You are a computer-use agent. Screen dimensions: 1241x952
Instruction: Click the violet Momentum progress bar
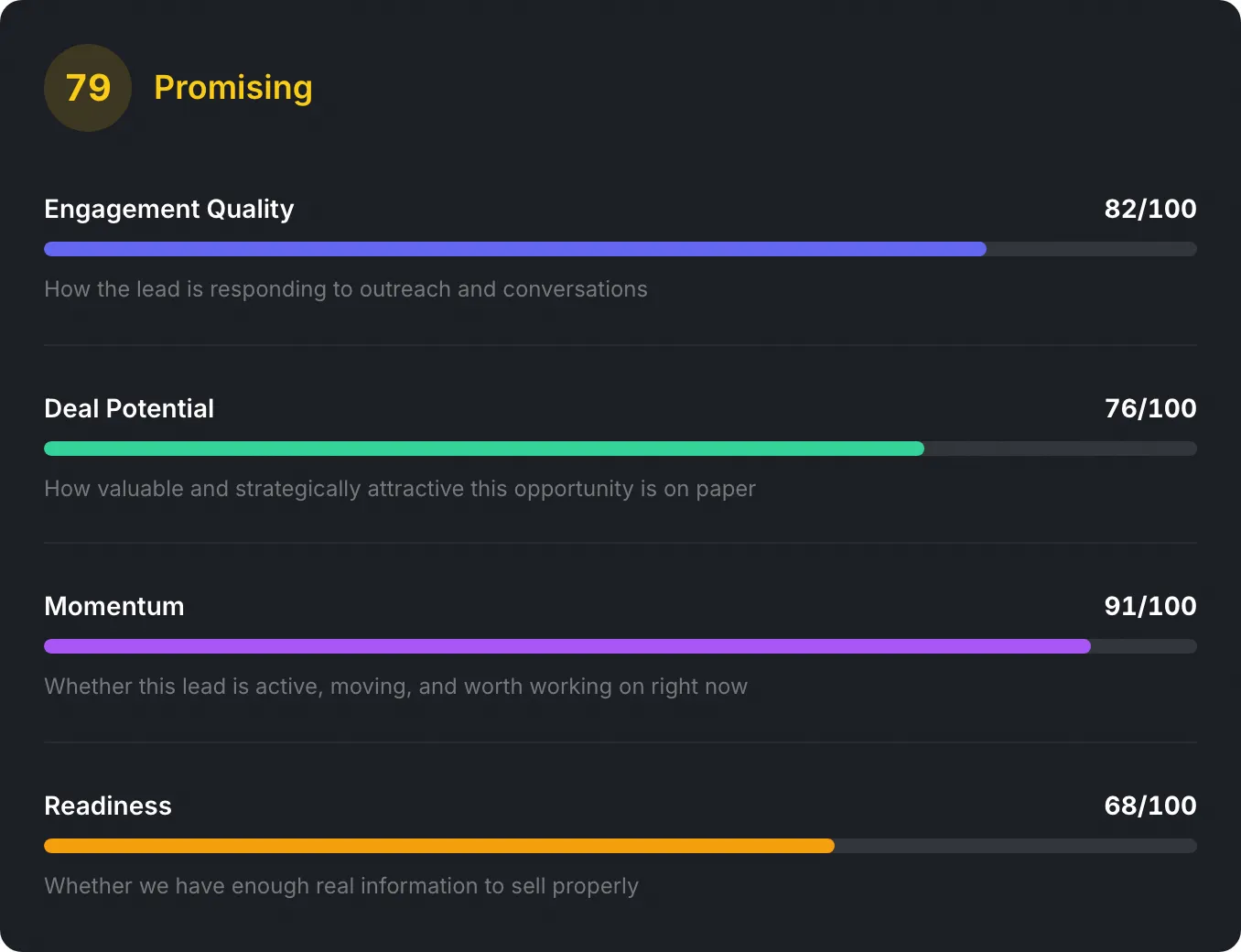(566, 645)
